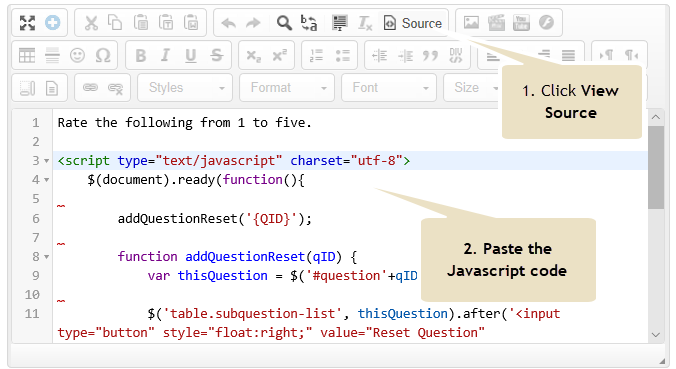Click the Increase Indent icon
The width and height of the screenshot is (676, 369).
[x=405, y=55]
